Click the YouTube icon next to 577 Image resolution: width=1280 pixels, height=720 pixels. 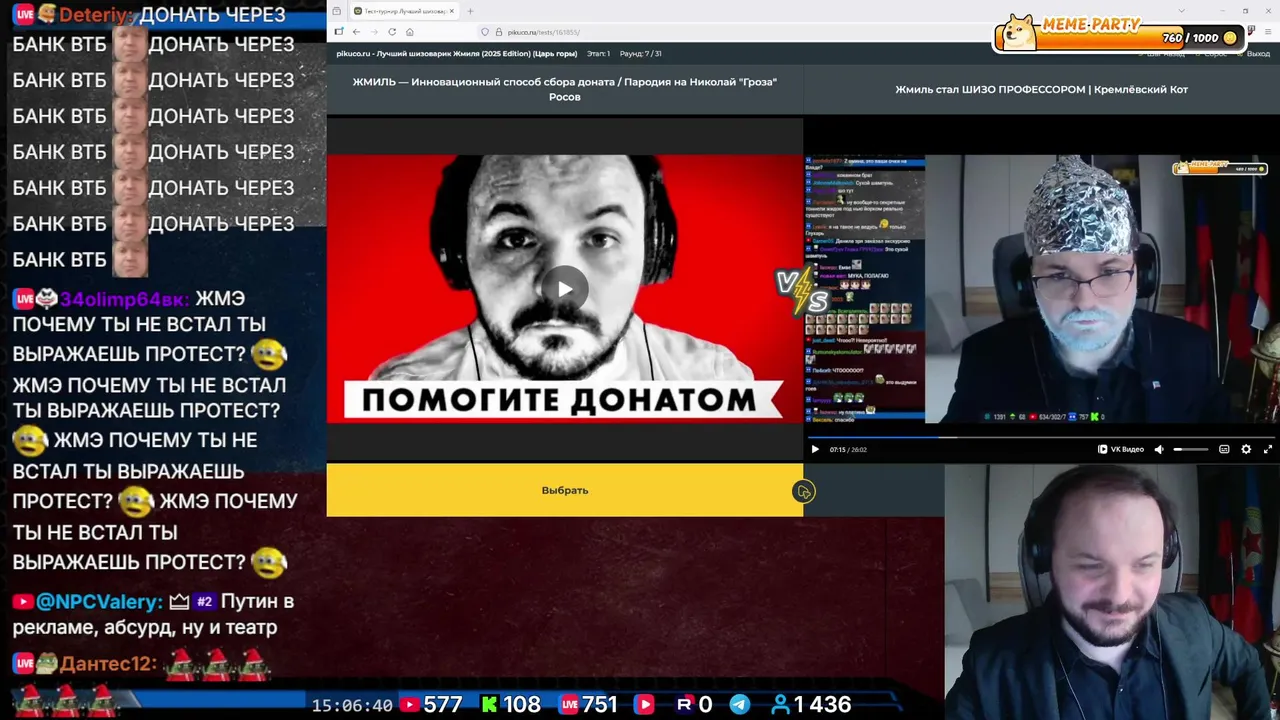point(409,705)
